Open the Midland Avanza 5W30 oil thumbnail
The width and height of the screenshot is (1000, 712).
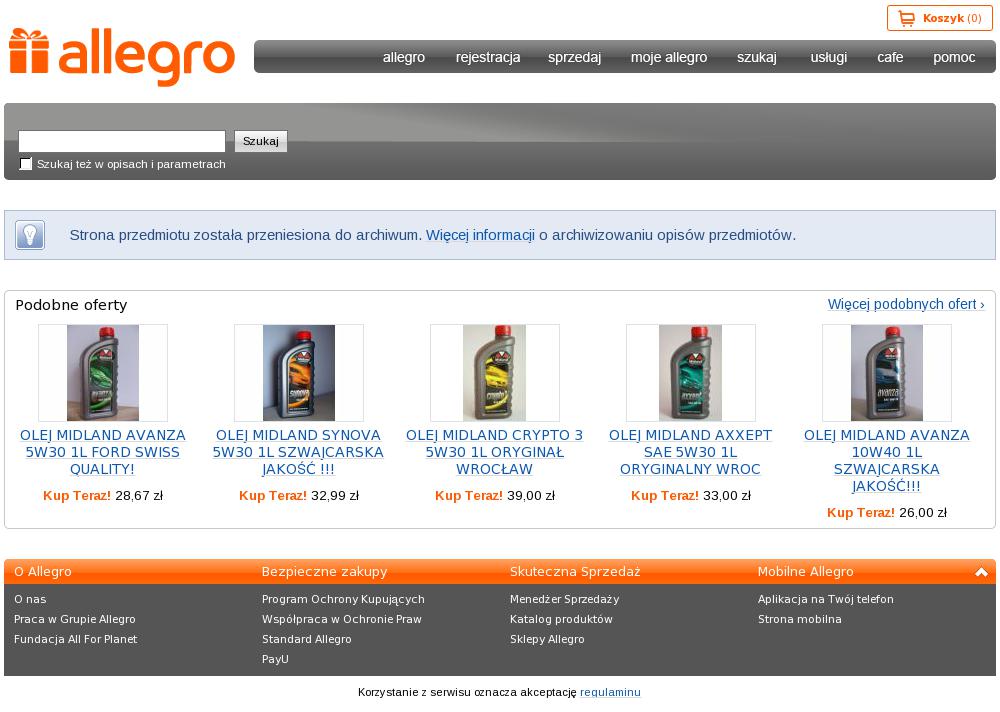coord(103,373)
